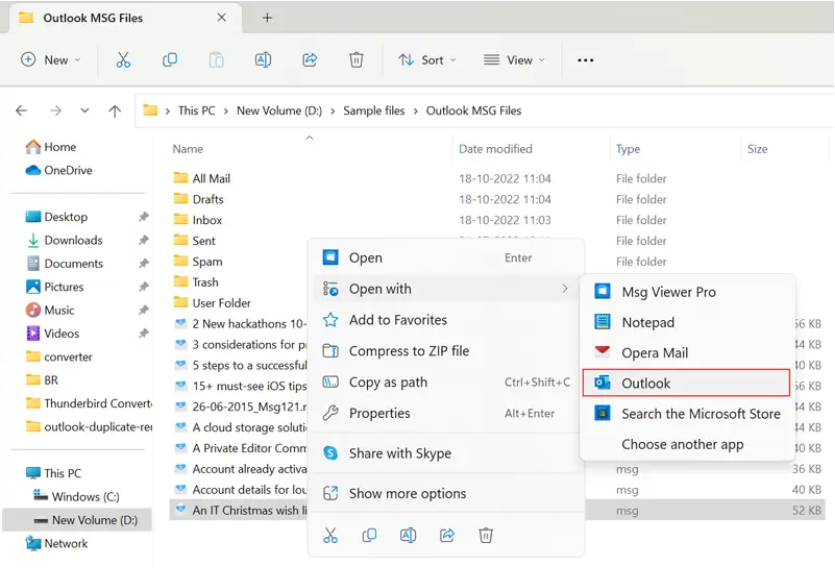This screenshot has width=835, height=574.
Task: Choose Show more options
Action: 446,494
